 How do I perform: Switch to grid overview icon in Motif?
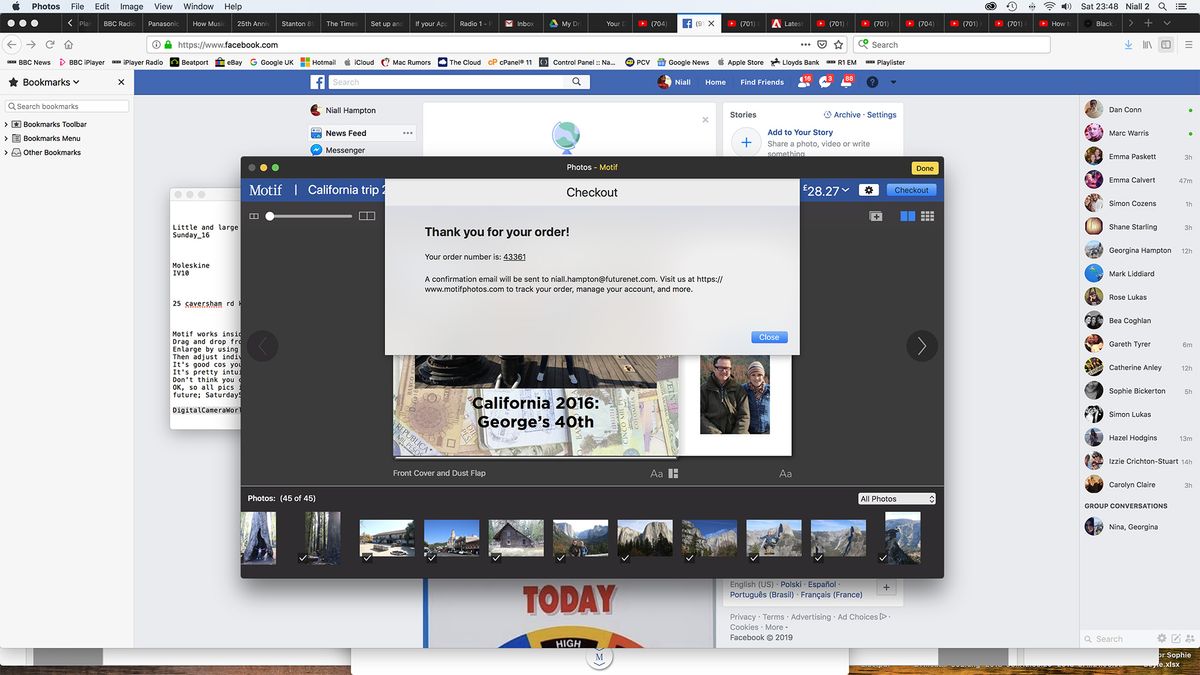point(928,216)
